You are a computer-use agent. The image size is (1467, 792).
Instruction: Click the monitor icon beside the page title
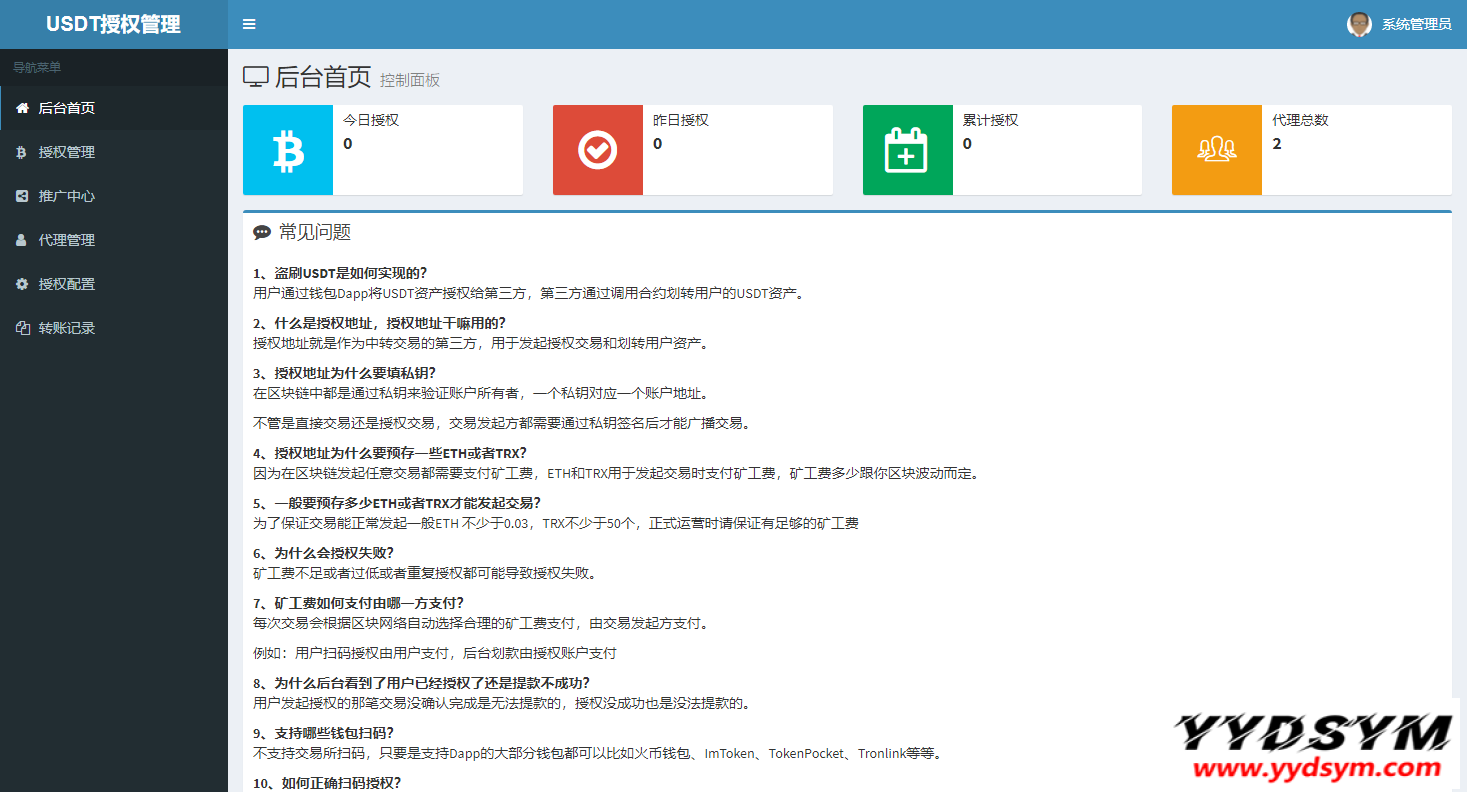coord(256,77)
